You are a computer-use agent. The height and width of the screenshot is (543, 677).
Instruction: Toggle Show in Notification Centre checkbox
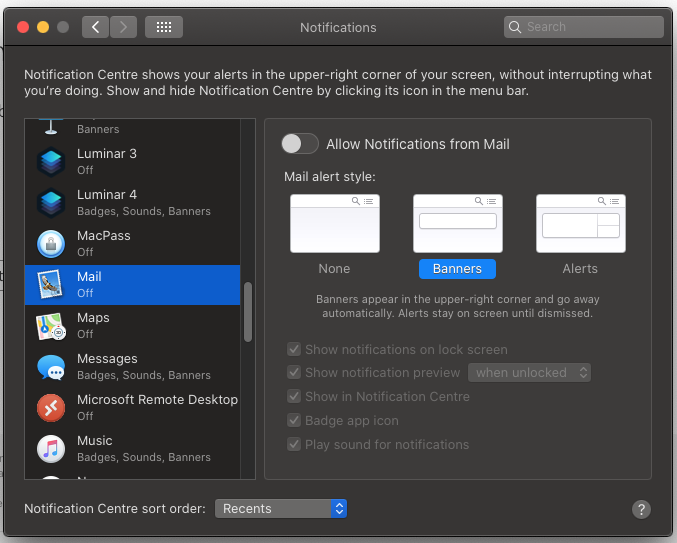click(x=294, y=396)
